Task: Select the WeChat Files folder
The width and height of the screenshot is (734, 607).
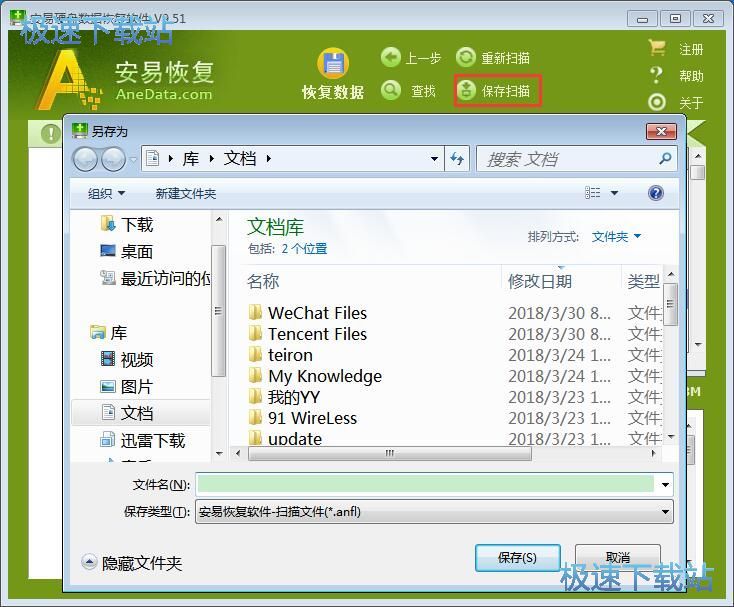Action: [308, 313]
